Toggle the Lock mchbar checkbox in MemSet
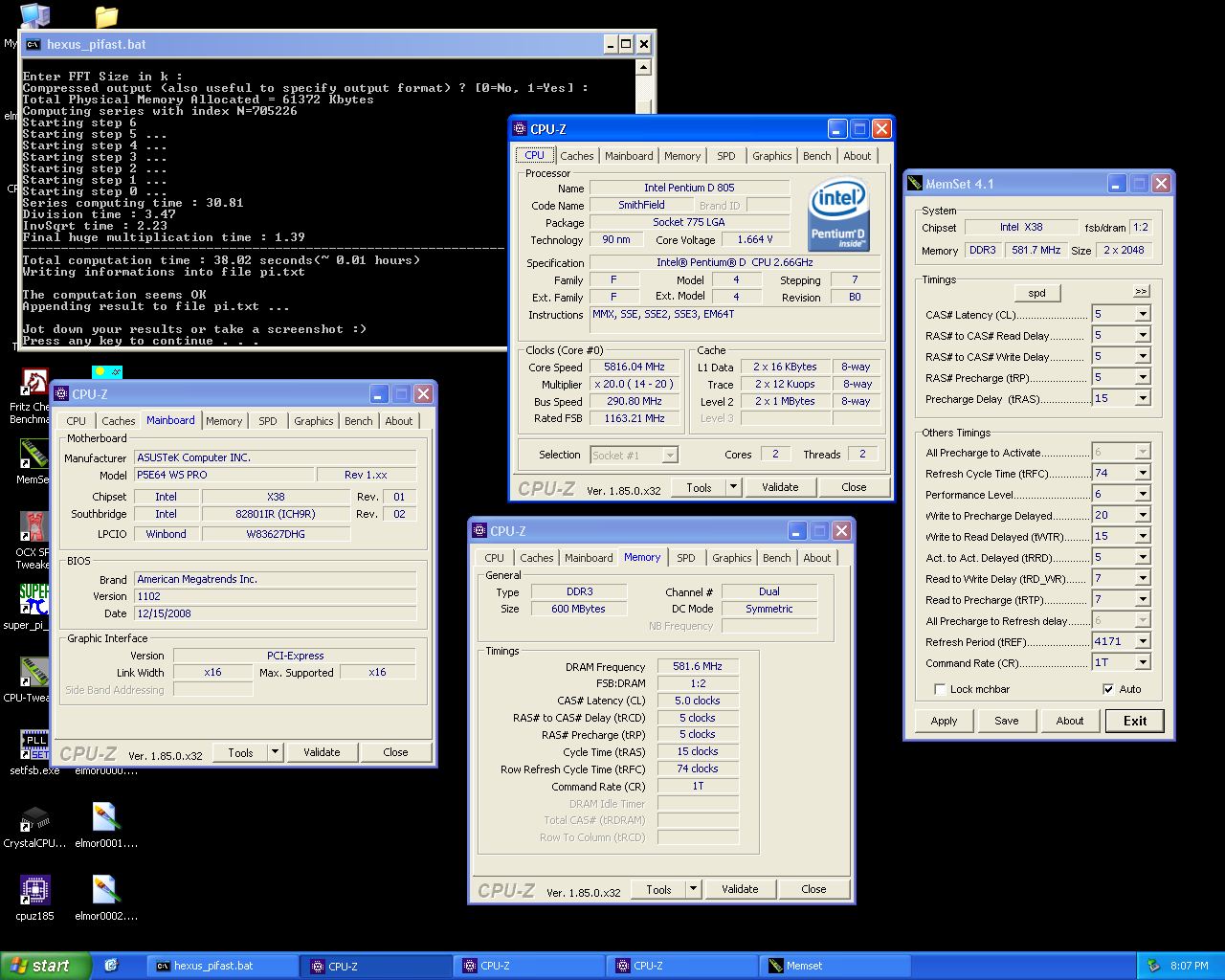The width and height of the screenshot is (1225, 980). point(940,689)
